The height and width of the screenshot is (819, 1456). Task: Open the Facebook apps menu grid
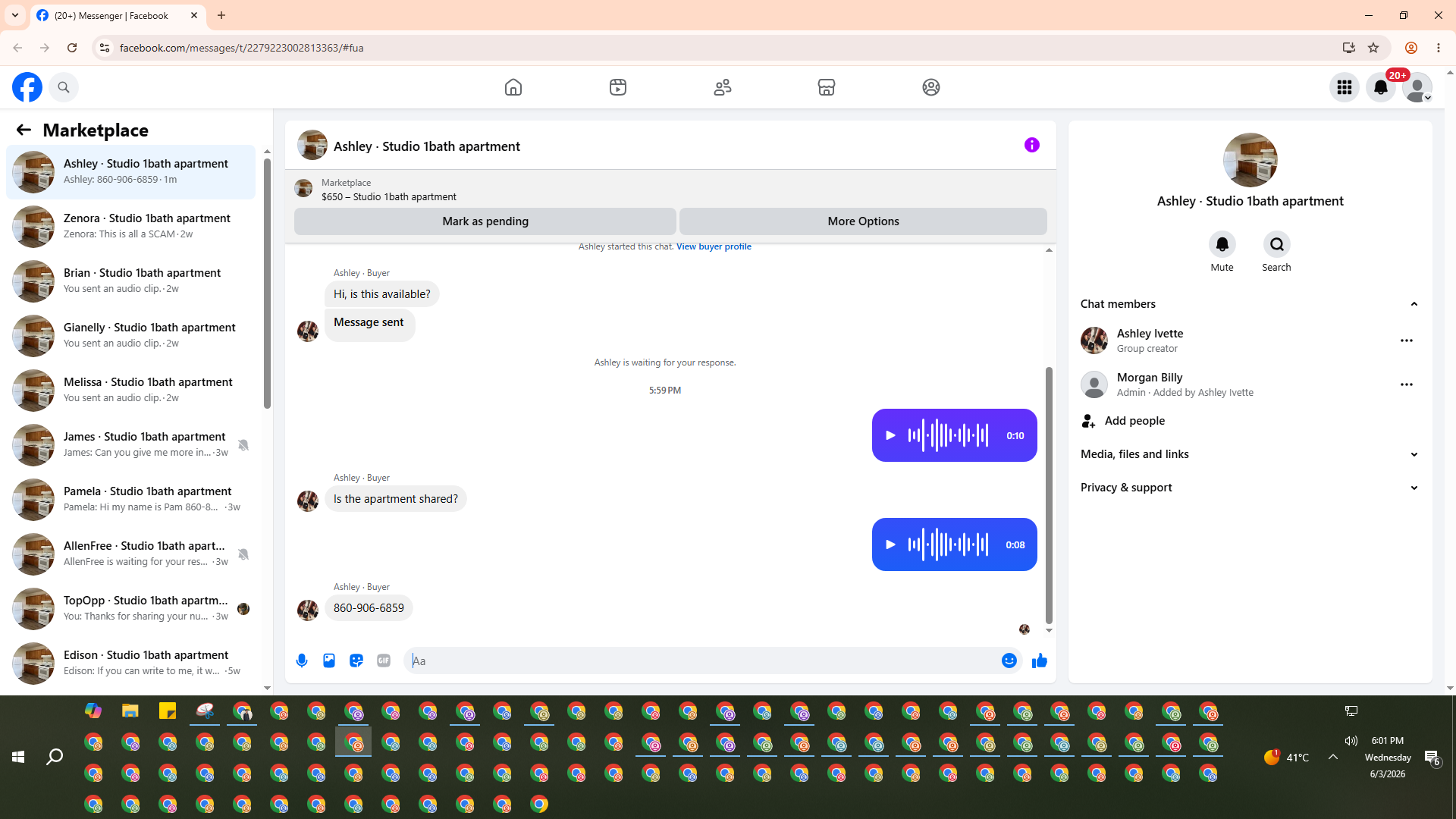tap(1345, 87)
